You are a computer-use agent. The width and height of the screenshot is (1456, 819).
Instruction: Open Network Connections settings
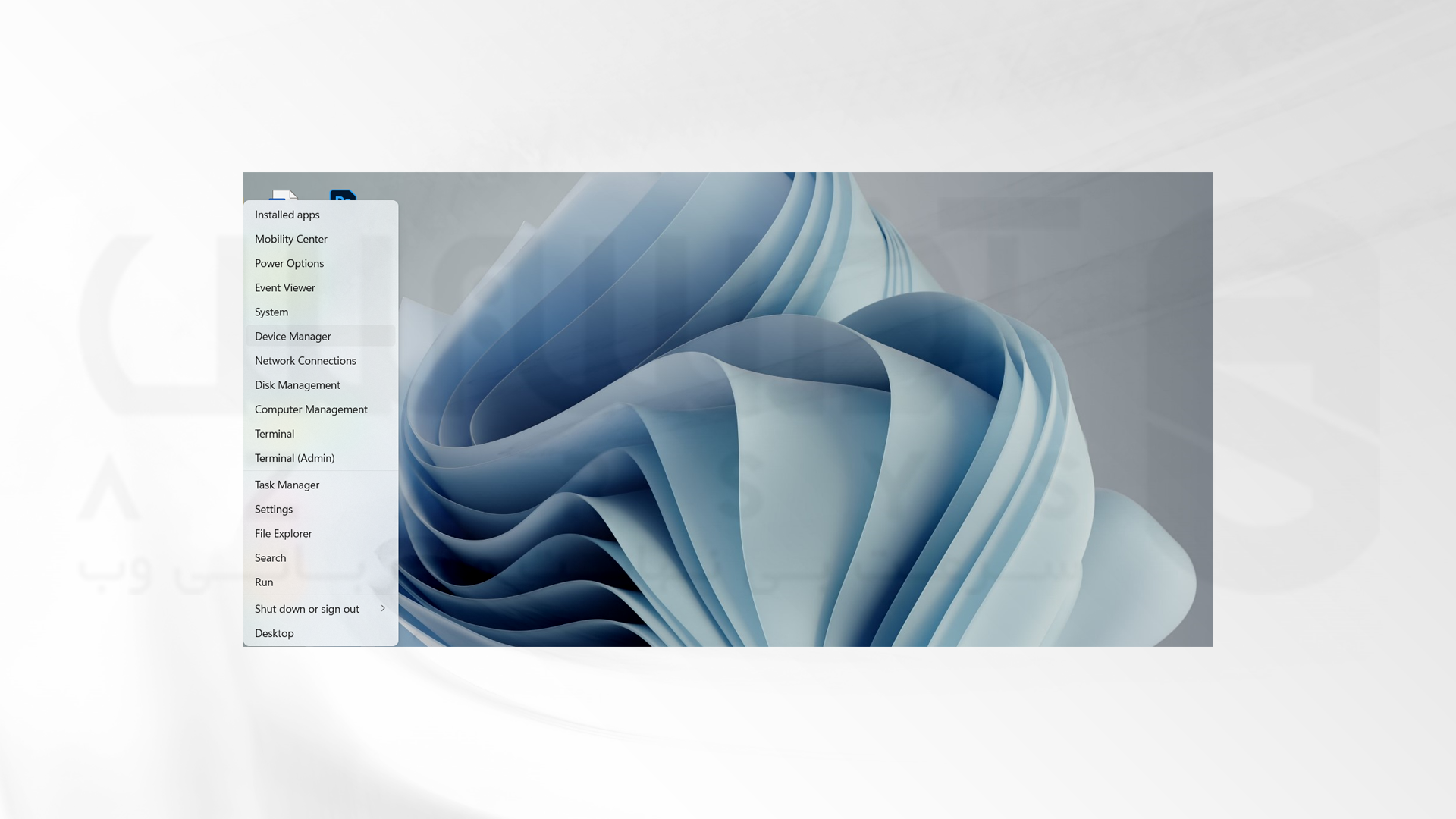(x=305, y=360)
